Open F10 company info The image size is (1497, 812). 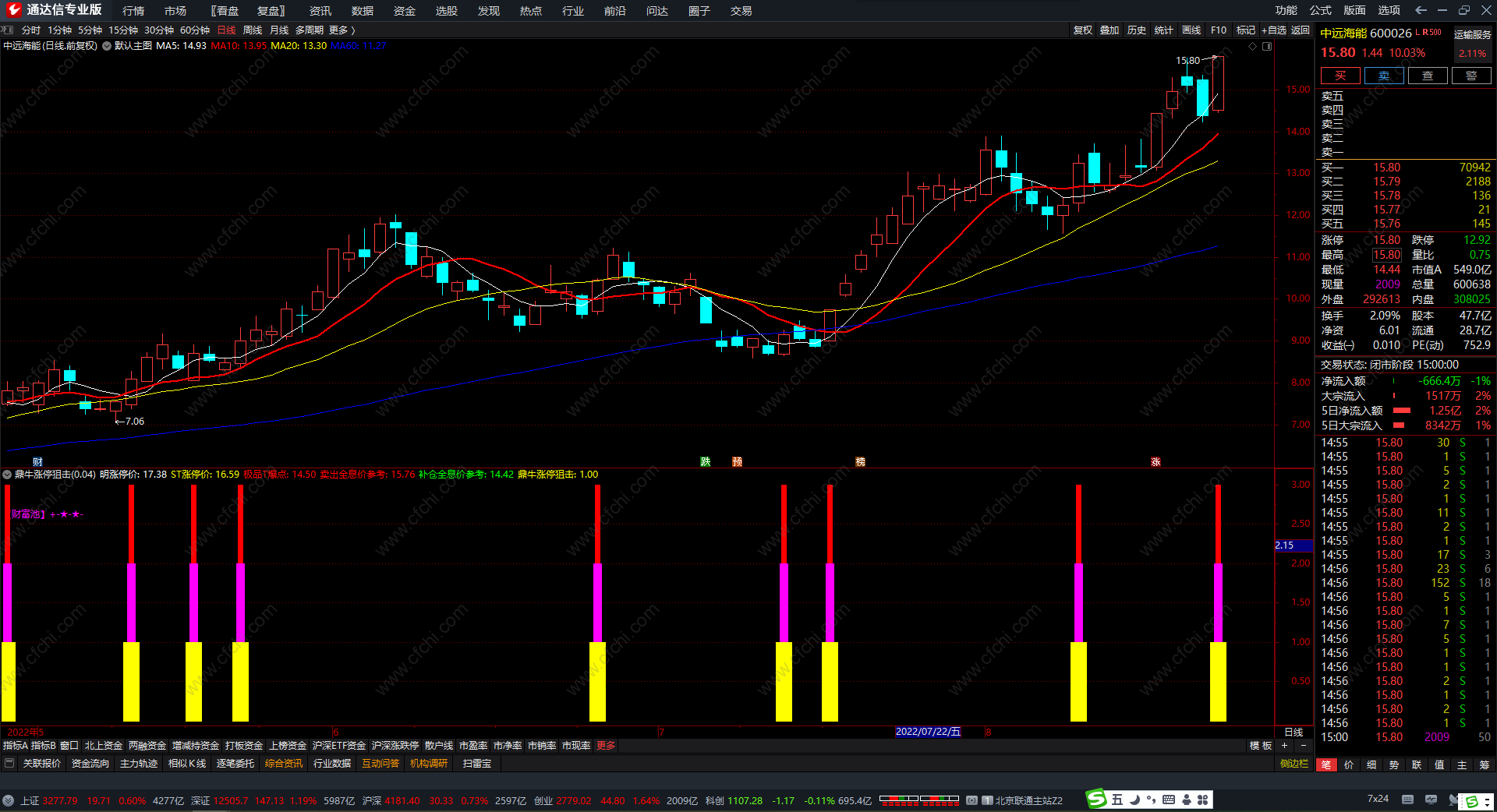click(x=1219, y=30)
